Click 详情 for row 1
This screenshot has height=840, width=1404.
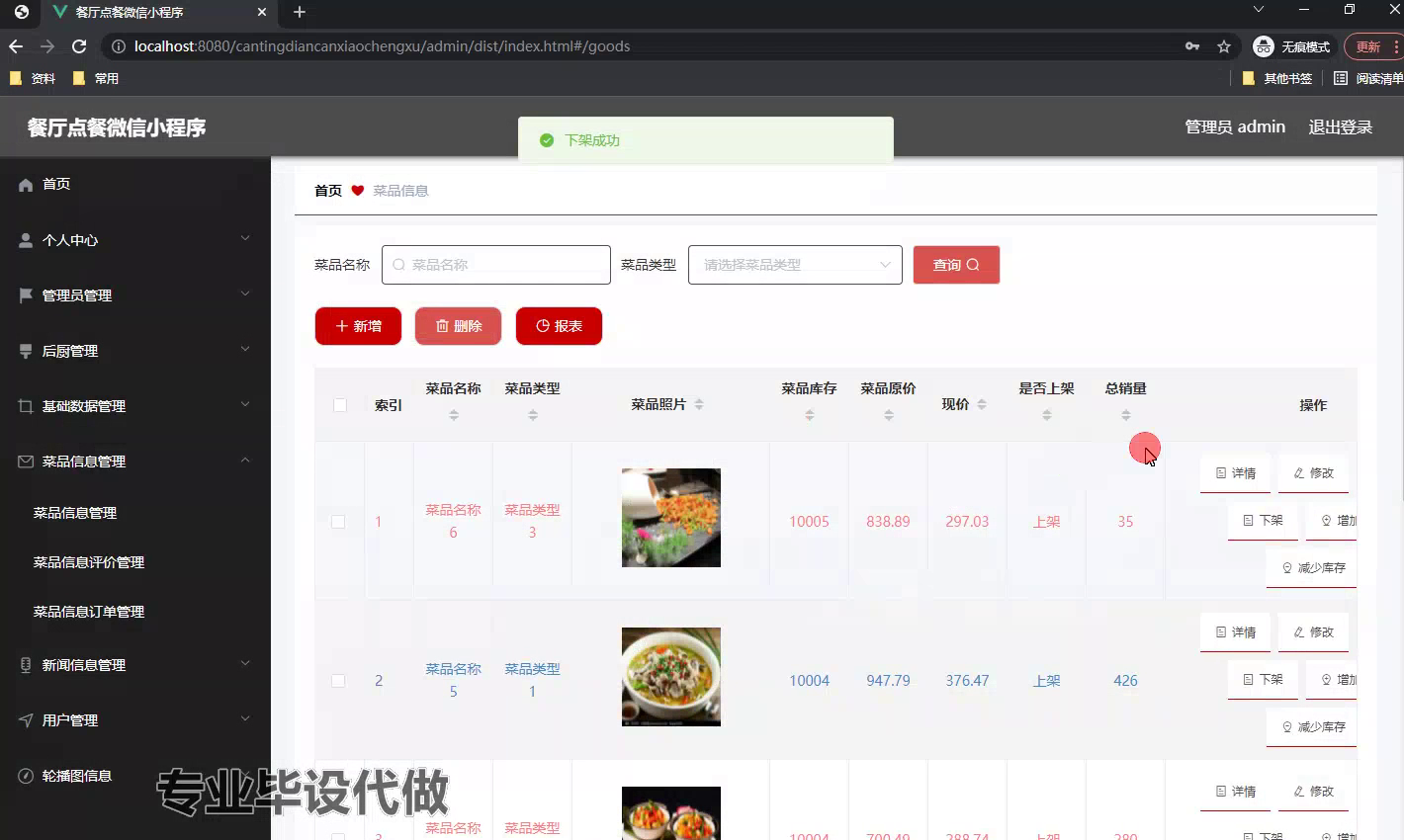1236,473
